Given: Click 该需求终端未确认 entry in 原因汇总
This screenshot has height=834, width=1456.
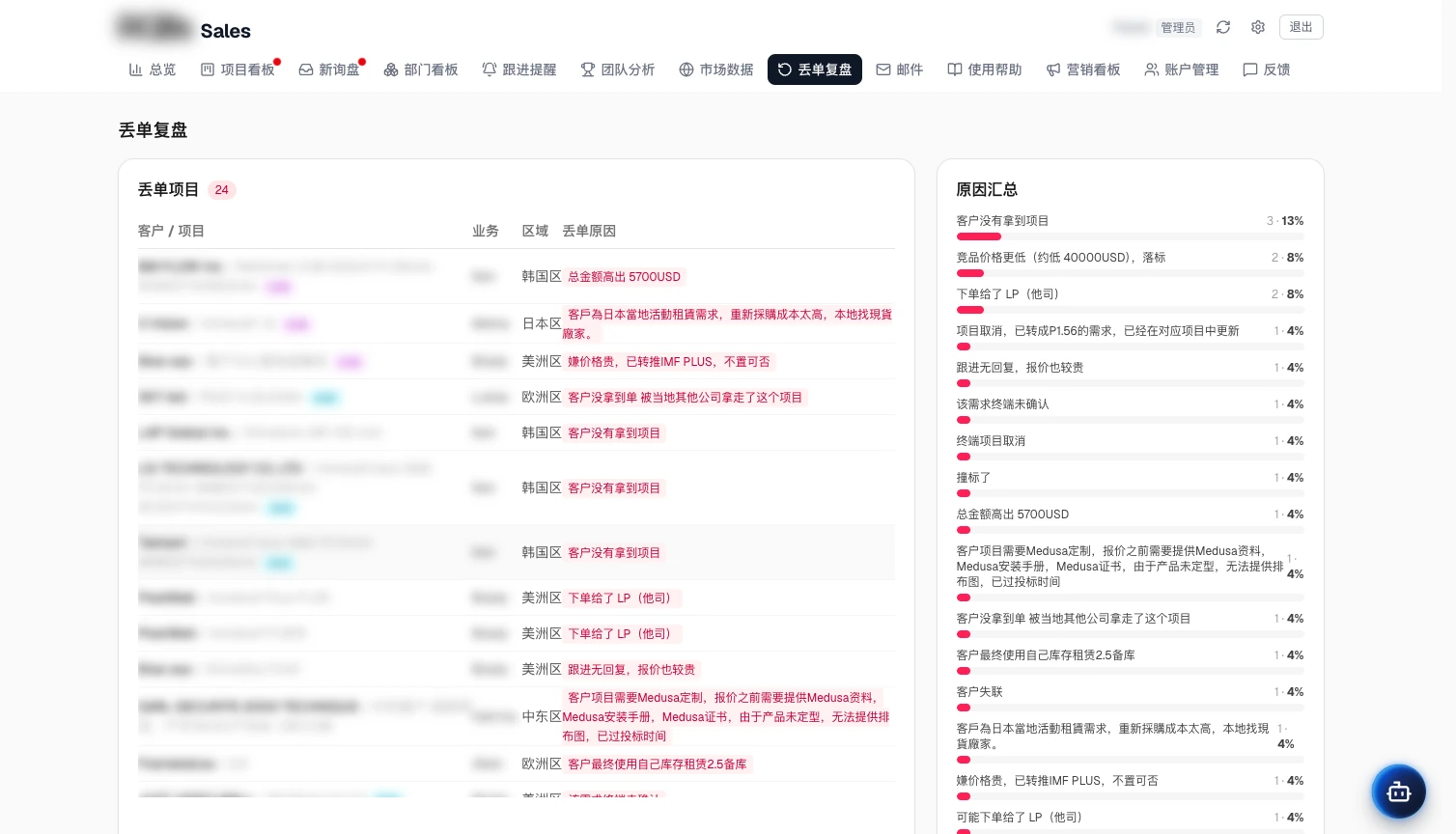Looking at the screenshot, I should [1003, 404].
